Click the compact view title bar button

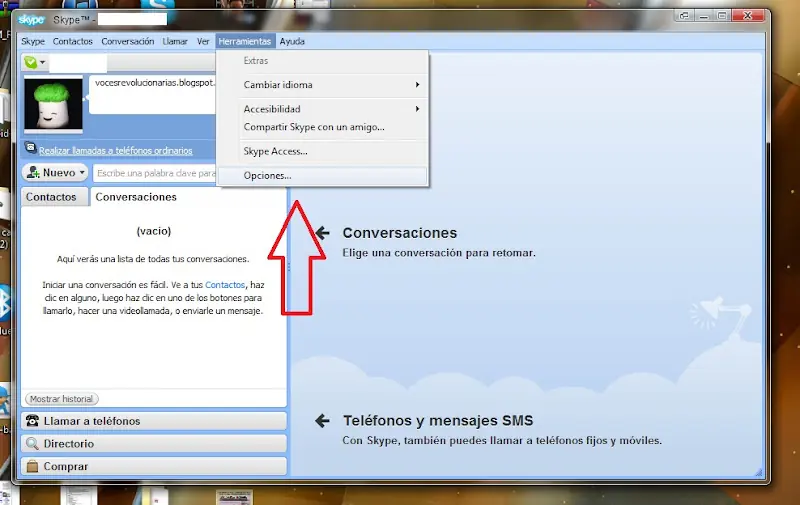click(684, 16)
